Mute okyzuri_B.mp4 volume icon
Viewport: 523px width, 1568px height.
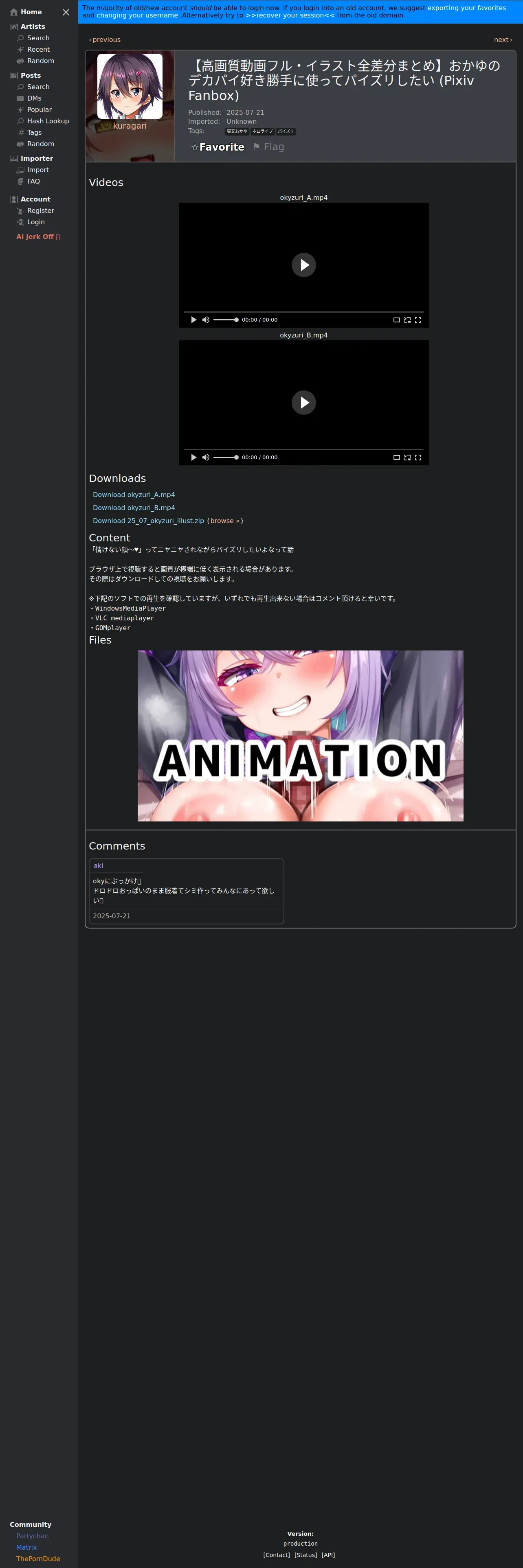(x=206, y=457)
